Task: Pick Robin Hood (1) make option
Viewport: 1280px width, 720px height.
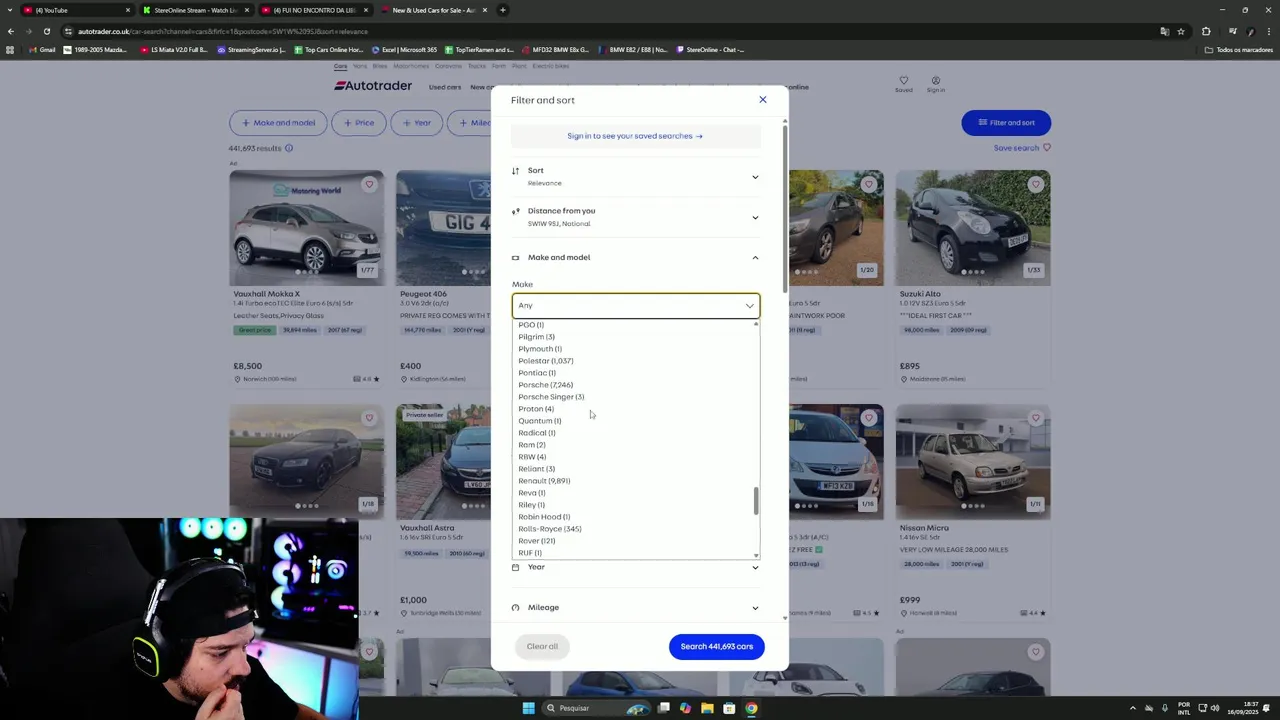Action: tap(544, 517)
